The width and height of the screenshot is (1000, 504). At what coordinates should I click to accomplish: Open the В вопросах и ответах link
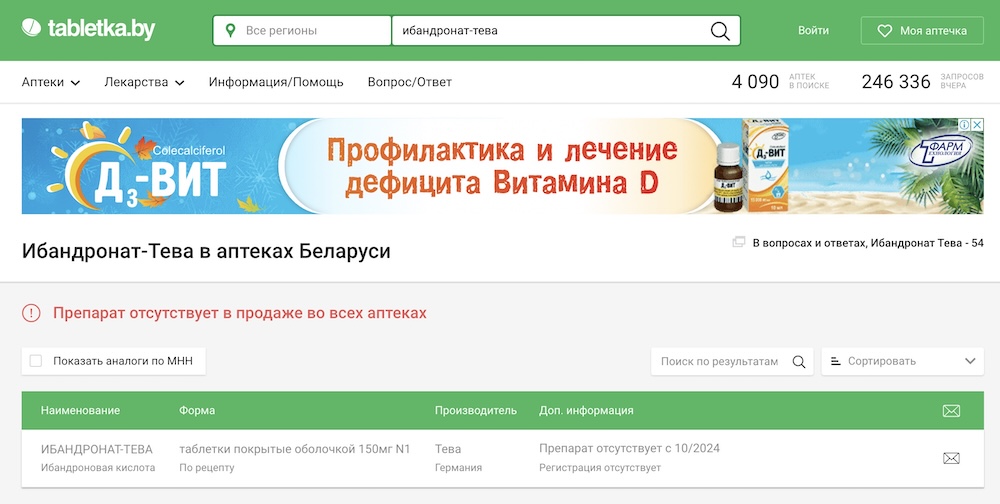866,243
